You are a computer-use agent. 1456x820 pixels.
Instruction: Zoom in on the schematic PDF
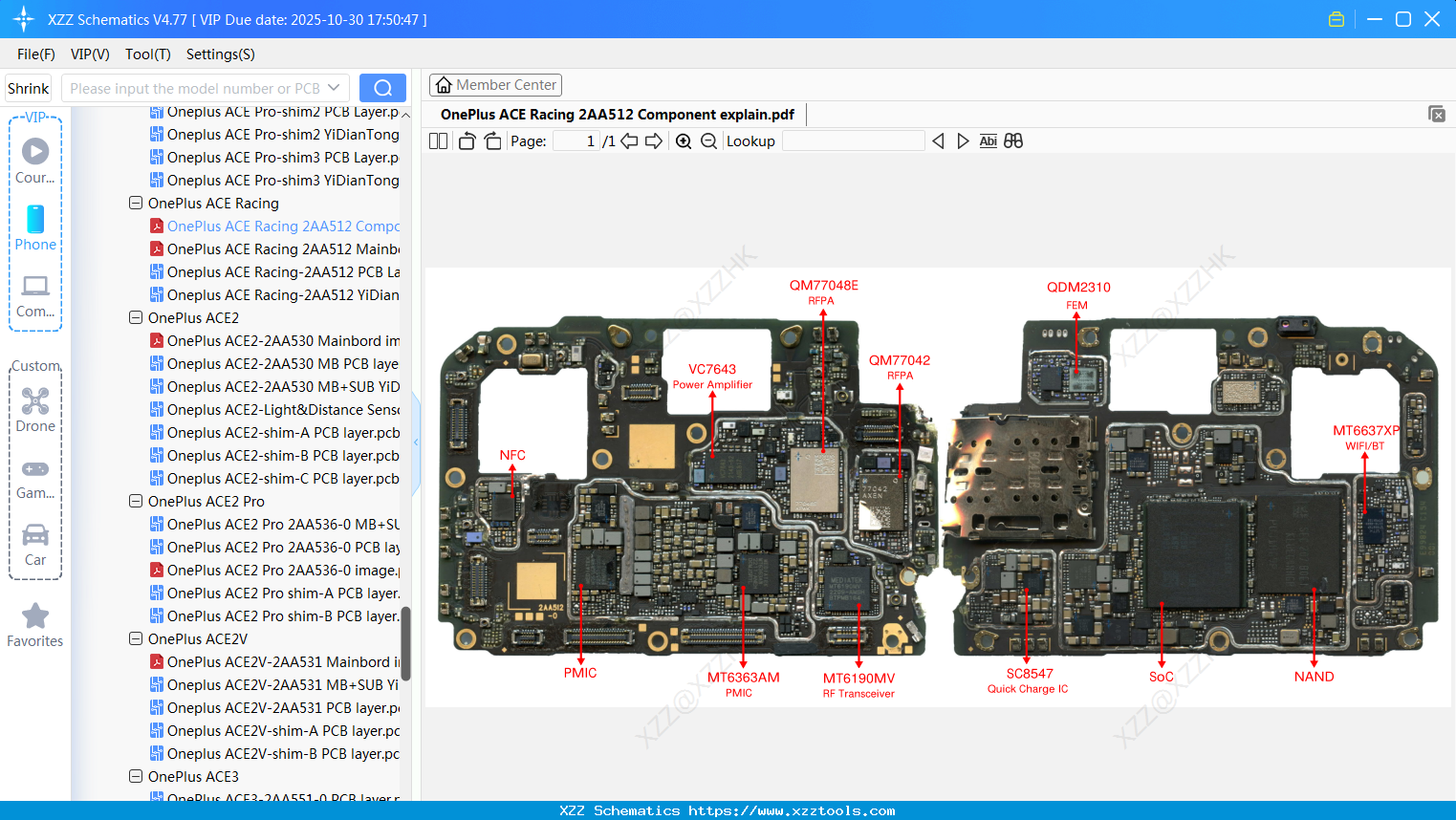point(684,140)
